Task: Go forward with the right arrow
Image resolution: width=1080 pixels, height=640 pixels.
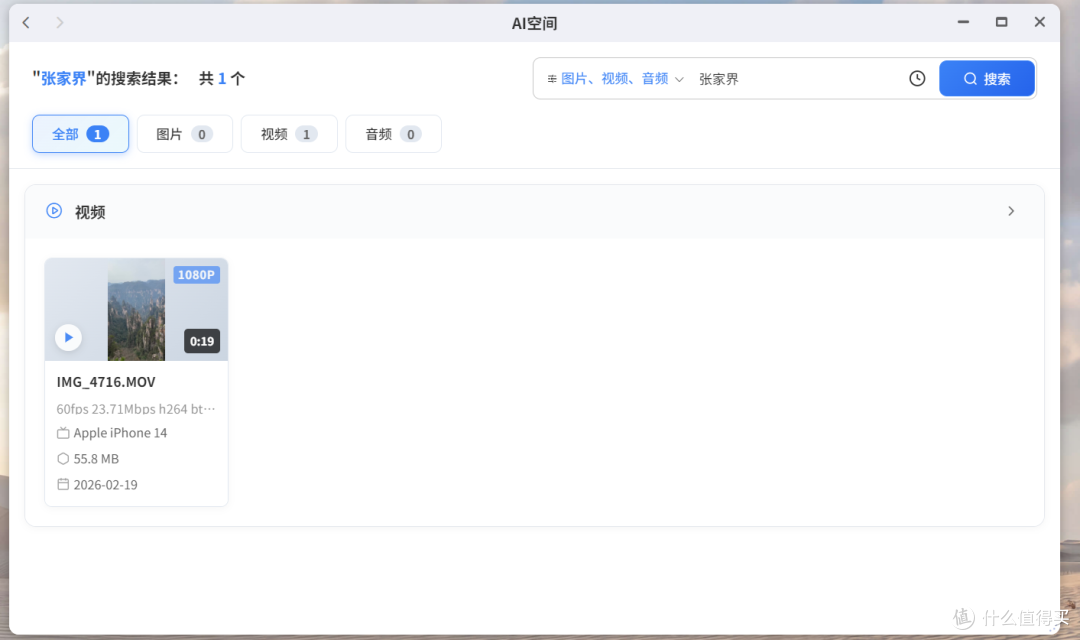Action: point(60,23)
